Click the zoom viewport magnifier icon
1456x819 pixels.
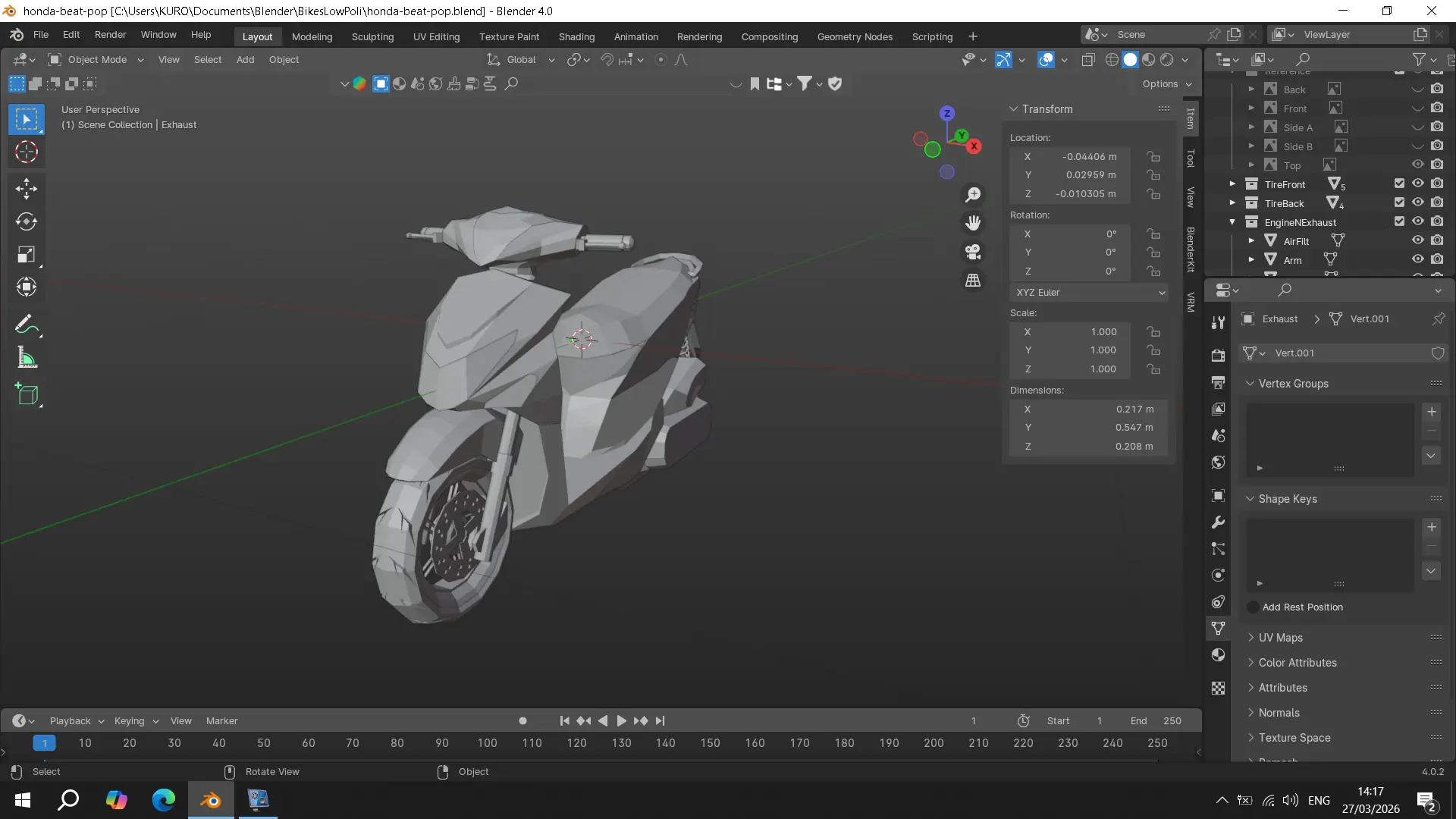tap(973, 195)
